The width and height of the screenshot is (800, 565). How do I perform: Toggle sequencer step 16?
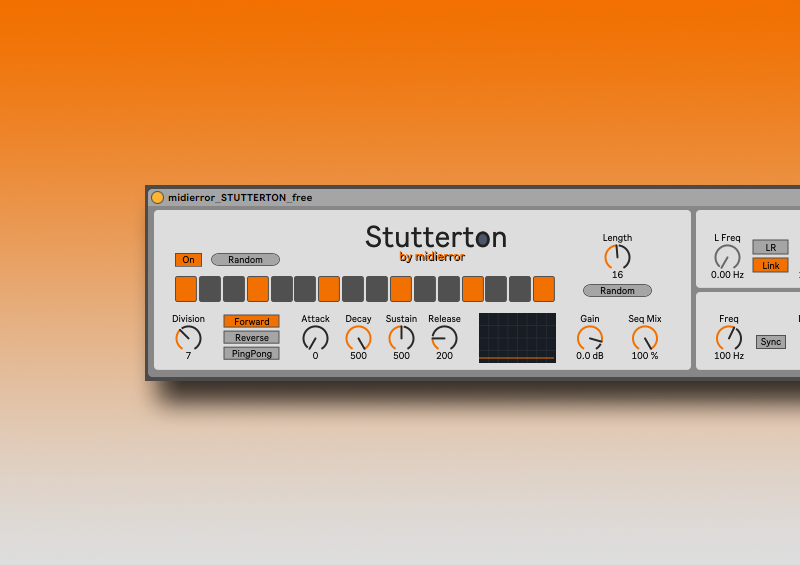(x=544, y=289)
